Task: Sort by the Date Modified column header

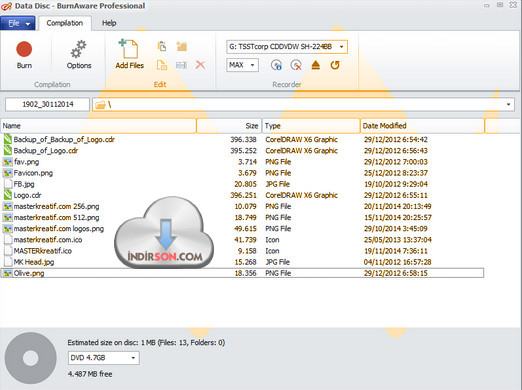Action: point(422,126)
